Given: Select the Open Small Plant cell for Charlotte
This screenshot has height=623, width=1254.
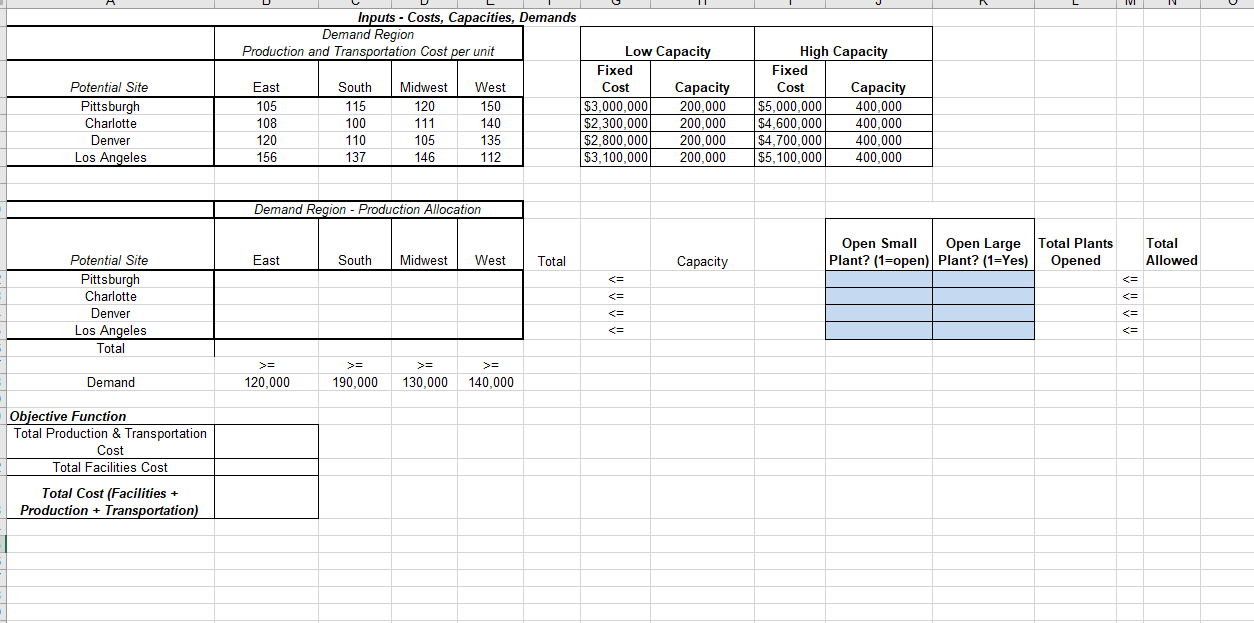Looking at the screenshot, I should 879,296.
